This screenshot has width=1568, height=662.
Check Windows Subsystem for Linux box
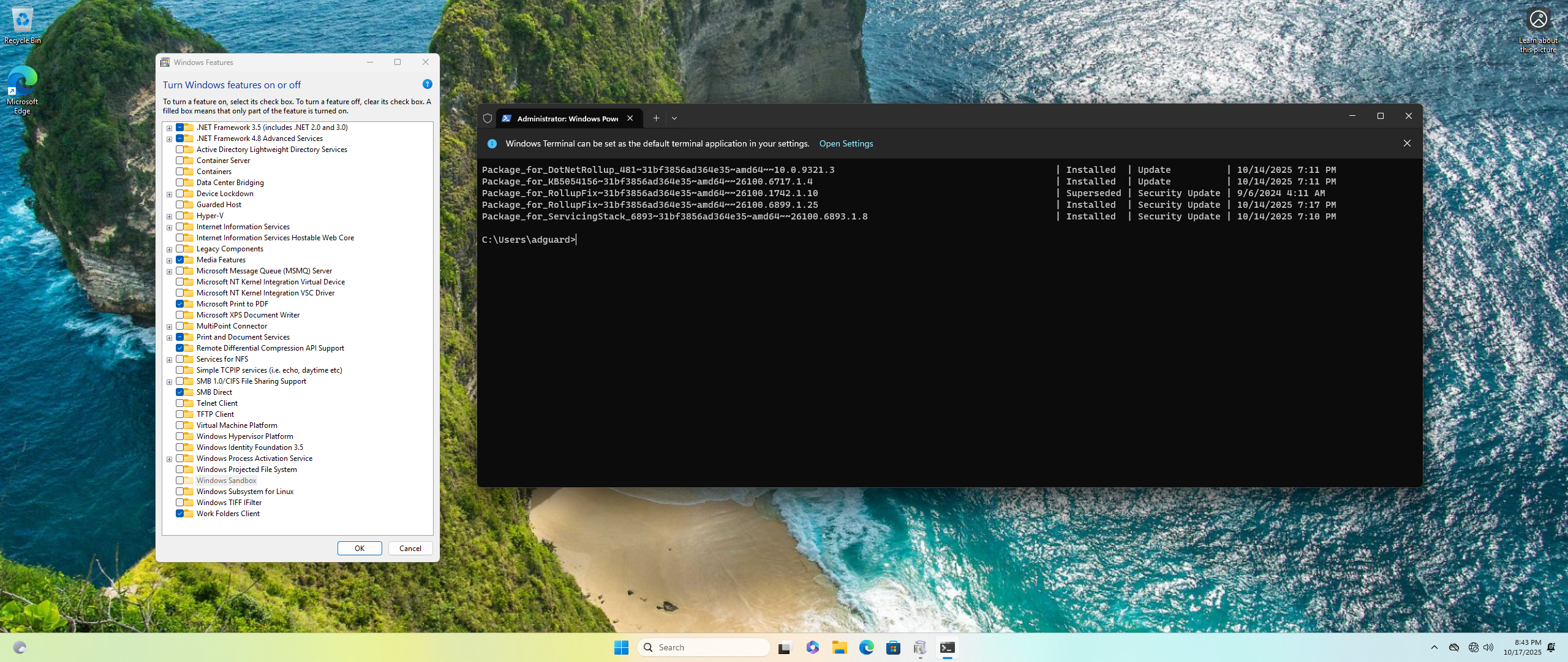click(180, 492)
